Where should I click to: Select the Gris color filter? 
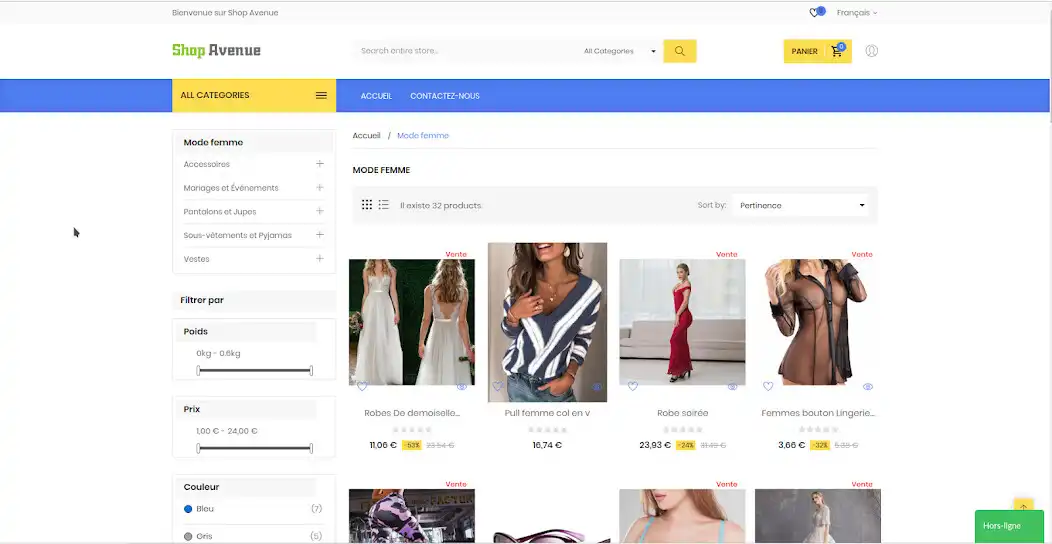pyautogui.click(x=188, y=536)
